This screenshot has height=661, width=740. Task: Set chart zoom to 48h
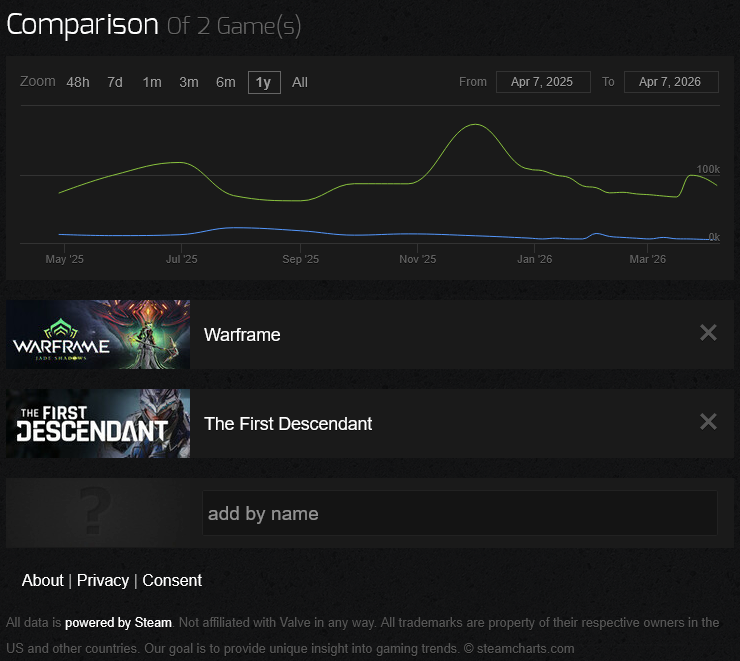click(78, 83)
